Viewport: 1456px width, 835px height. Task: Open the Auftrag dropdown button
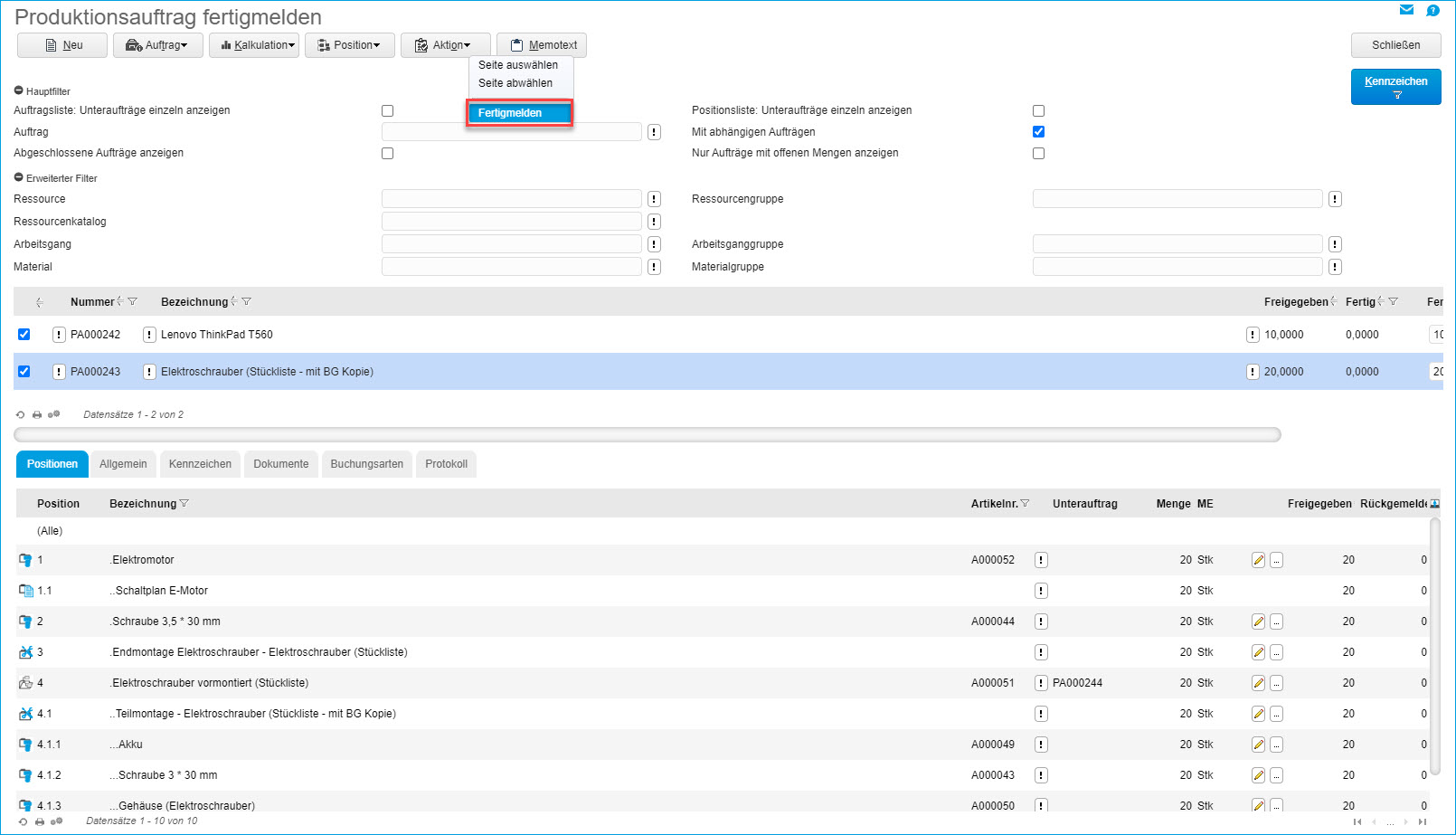158,45
